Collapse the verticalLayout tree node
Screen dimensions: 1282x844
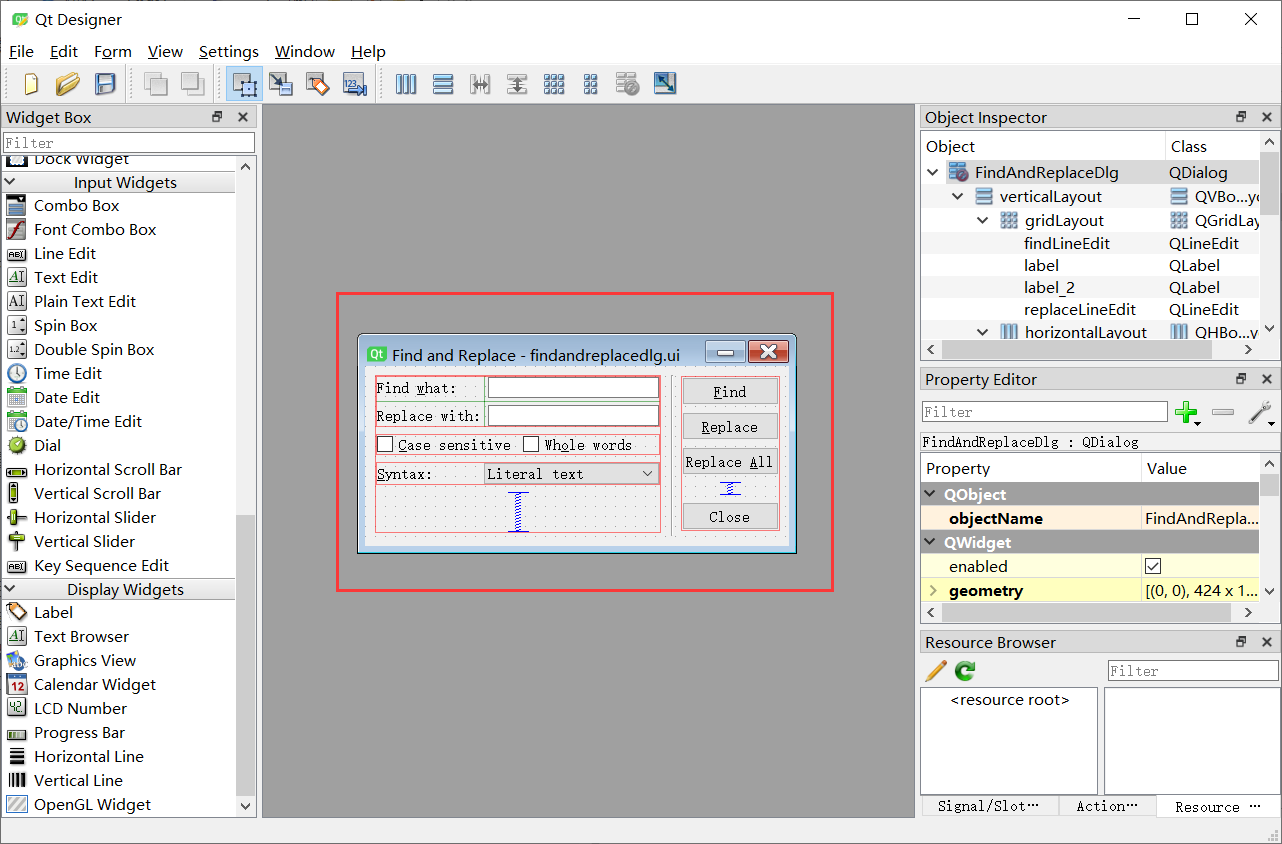(958, 196)
